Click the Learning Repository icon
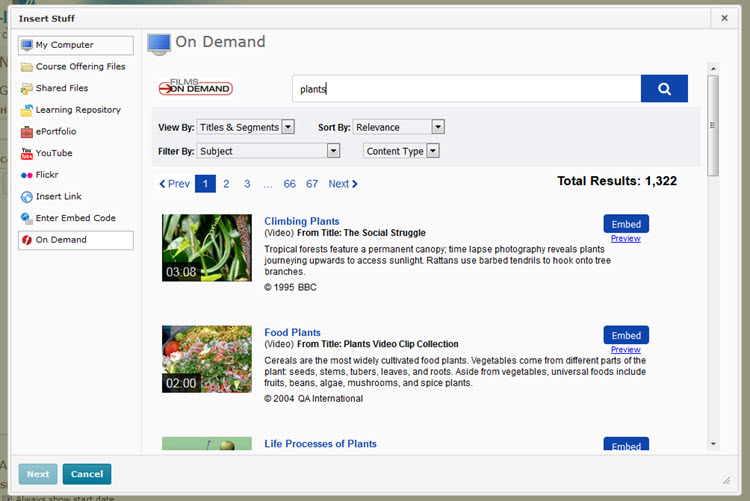Image resolution: width=750 pixels, height=501 pixels. pyautogui.click(x=27, y=110)
